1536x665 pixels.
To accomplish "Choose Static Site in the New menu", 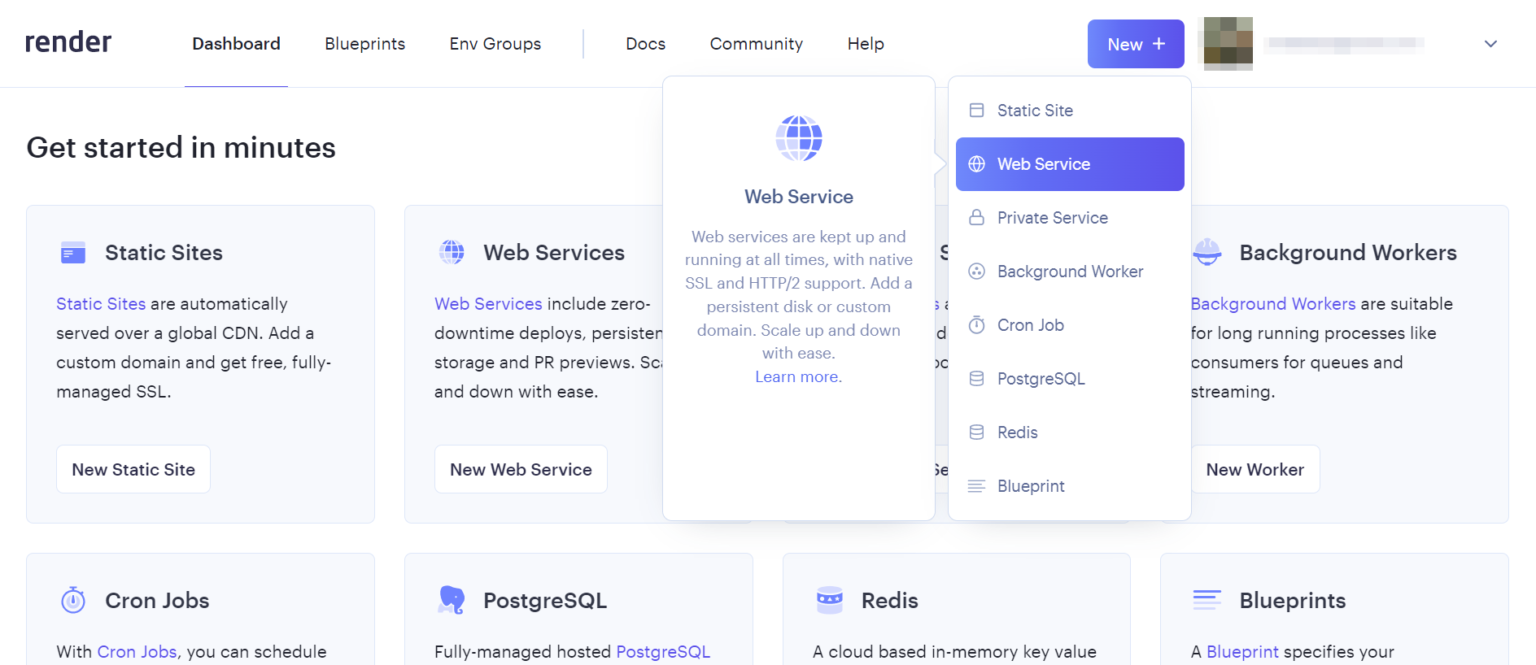I will click(x=1035, y=110).
